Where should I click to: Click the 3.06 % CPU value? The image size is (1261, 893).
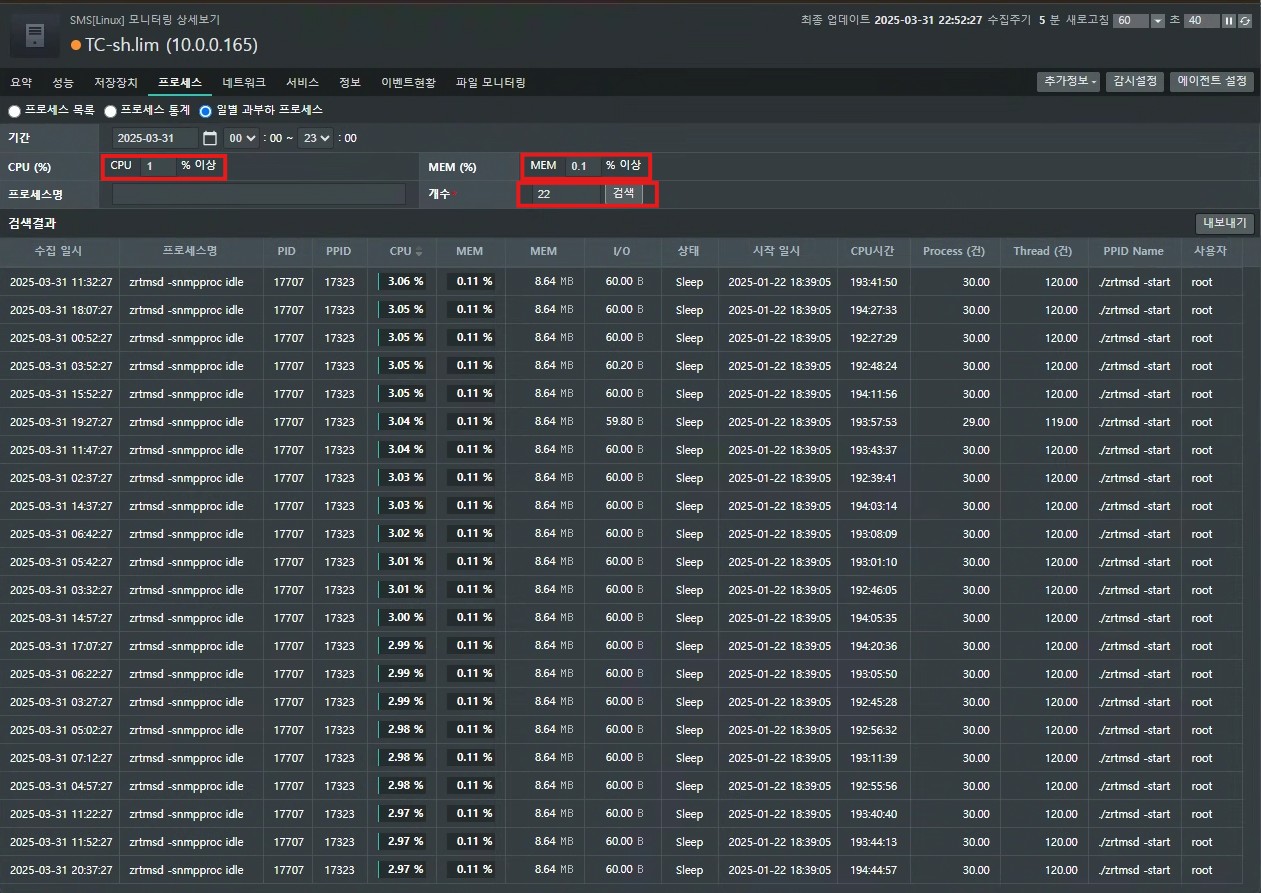tap(405, 282)
